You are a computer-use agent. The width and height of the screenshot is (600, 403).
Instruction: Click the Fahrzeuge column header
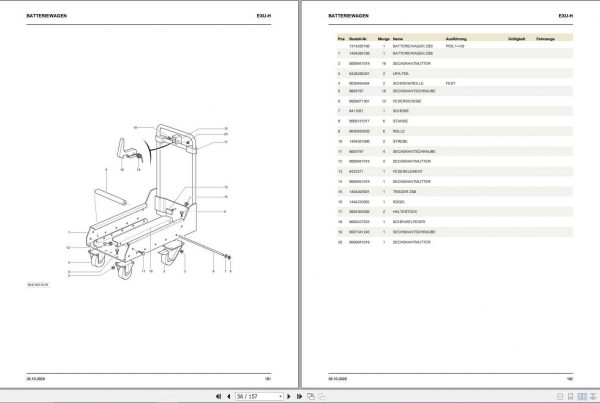[x=545, y=39]
